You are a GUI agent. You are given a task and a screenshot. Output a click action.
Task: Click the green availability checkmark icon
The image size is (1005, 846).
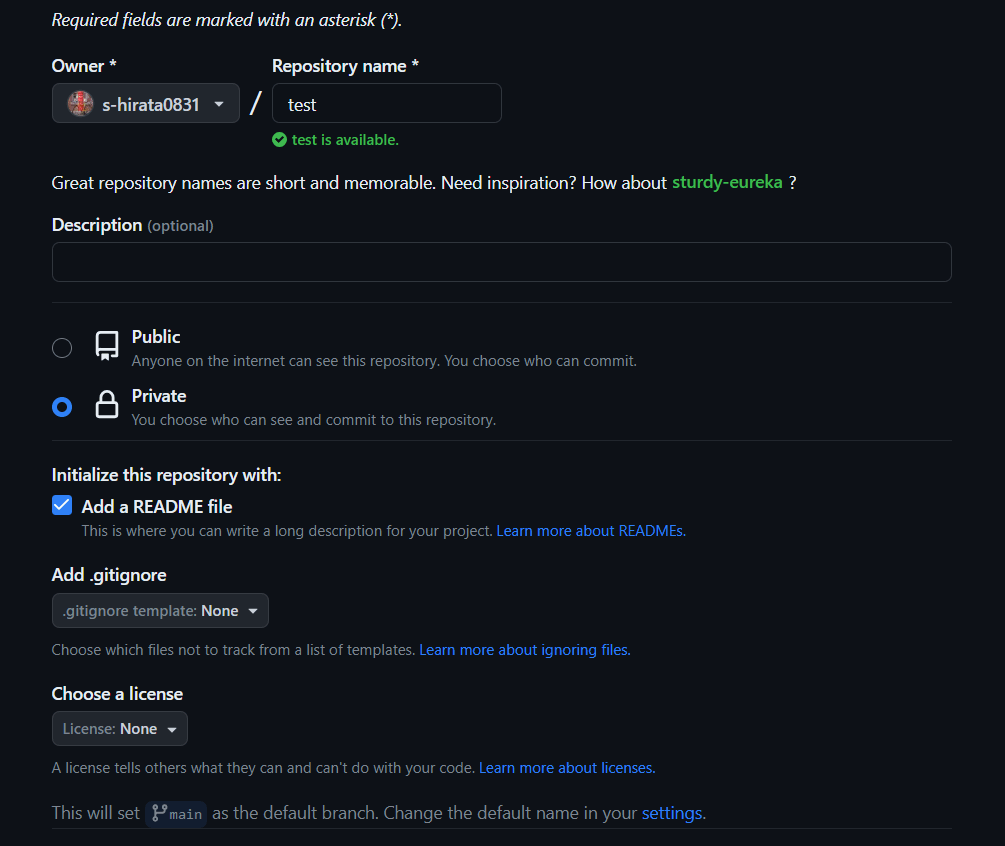click(x=279, y=140)
